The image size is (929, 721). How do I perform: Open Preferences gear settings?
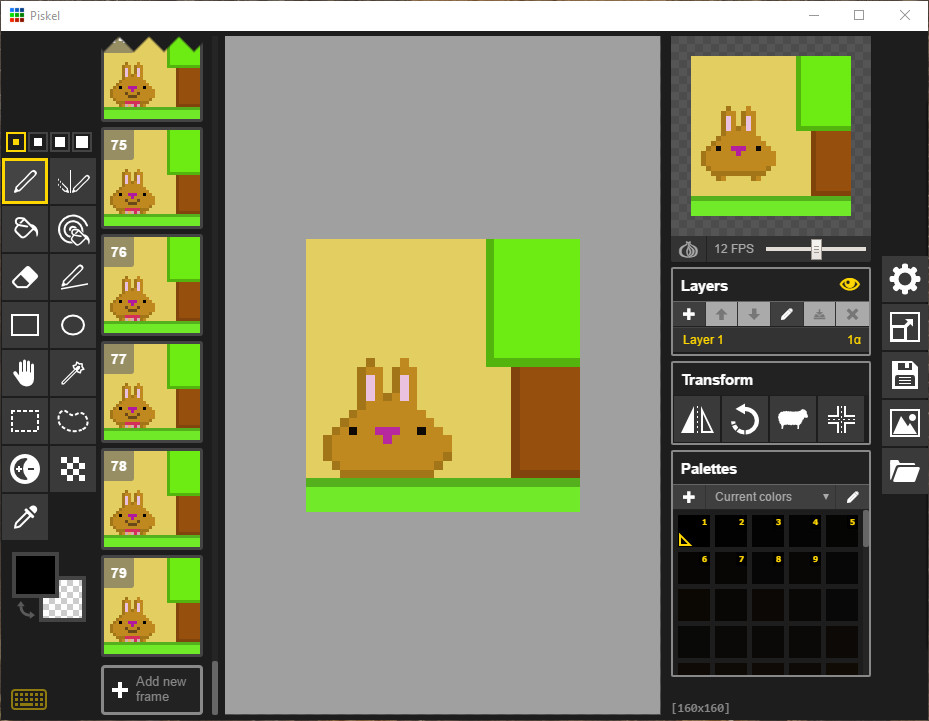tap(905, 280)
